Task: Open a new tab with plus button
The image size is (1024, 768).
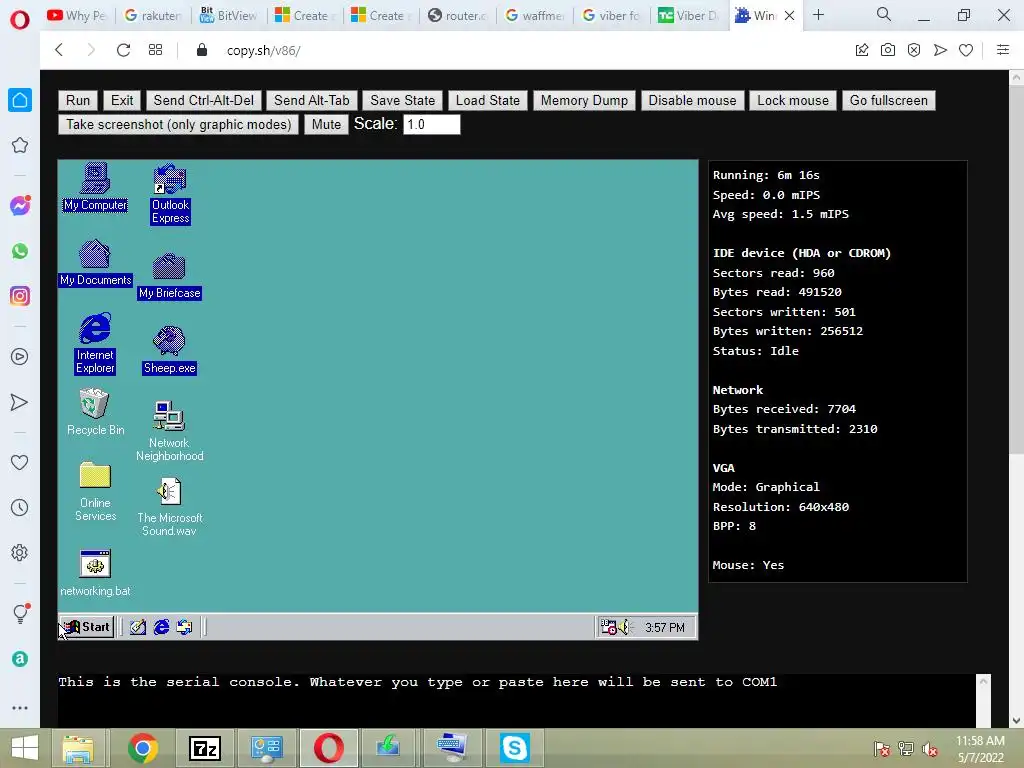Action: coord(818,15)
